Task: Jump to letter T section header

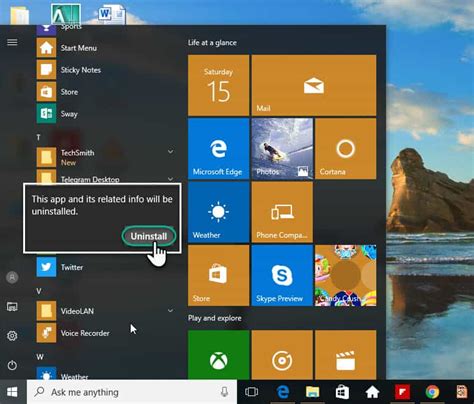Action: (x=38, y=137)
